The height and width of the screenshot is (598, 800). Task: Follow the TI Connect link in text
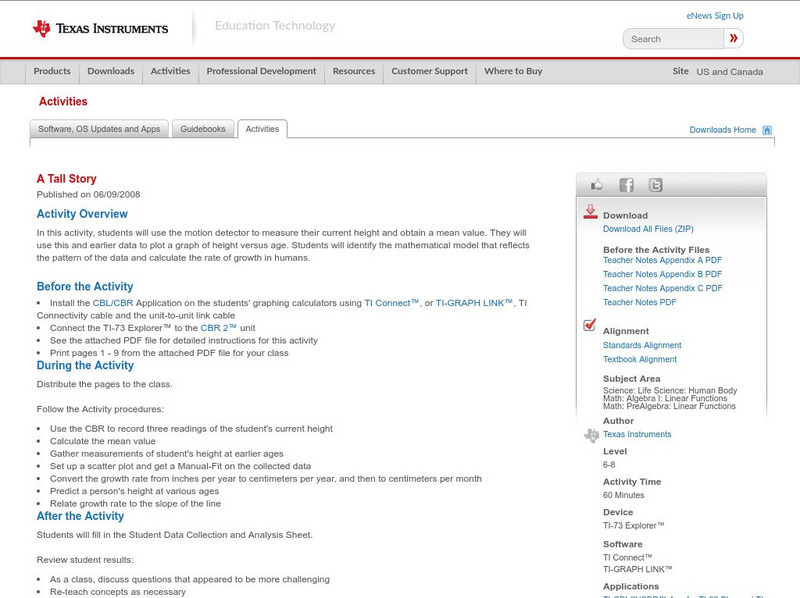[x=391, y=303]
